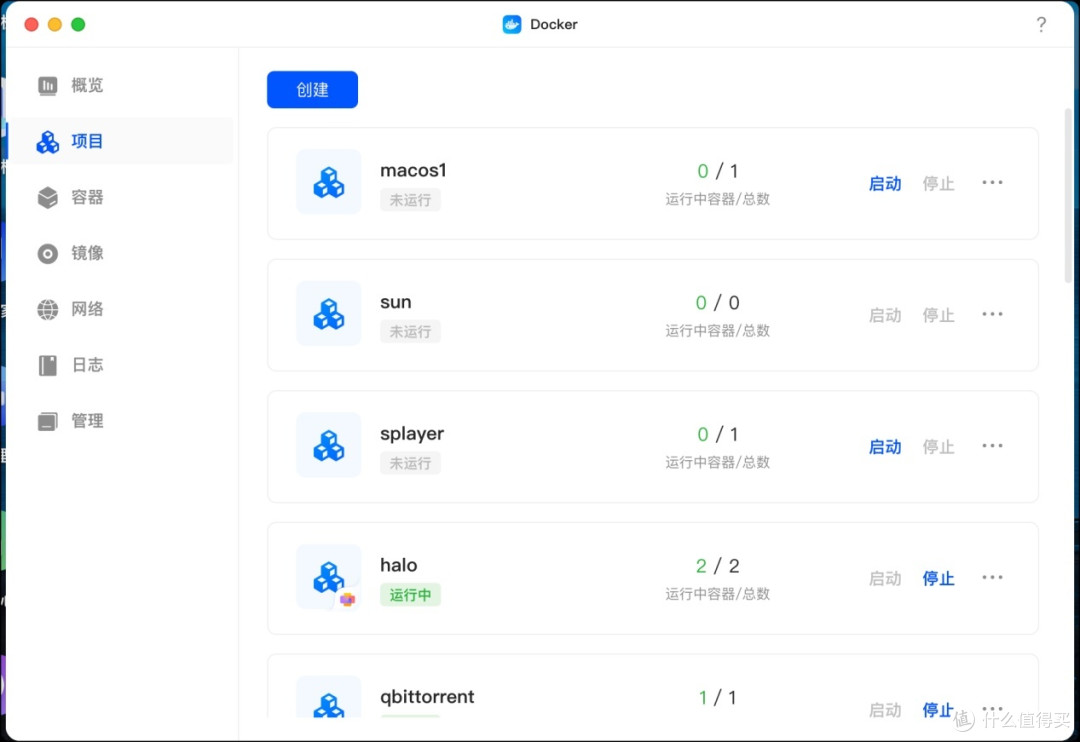Click the halo project cube icon
Image resolution: width=1080 pixels, height=742 pixels.
pos(329,577)
